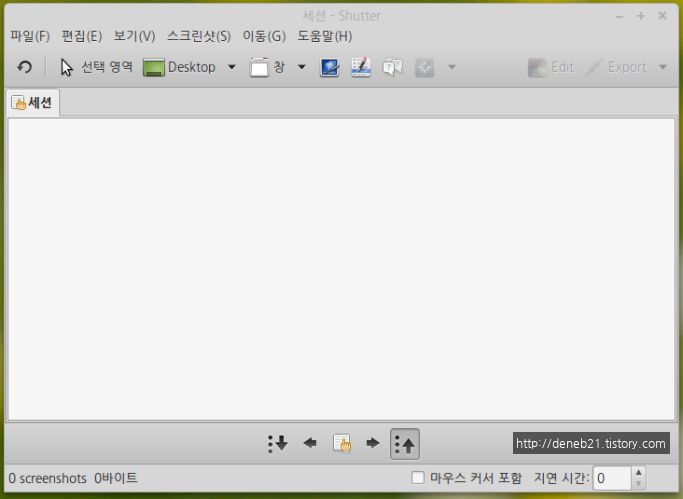This screenshot has height=499, width=683.
Task: Switch to the 세션 tab
Action: coord(33,103)
